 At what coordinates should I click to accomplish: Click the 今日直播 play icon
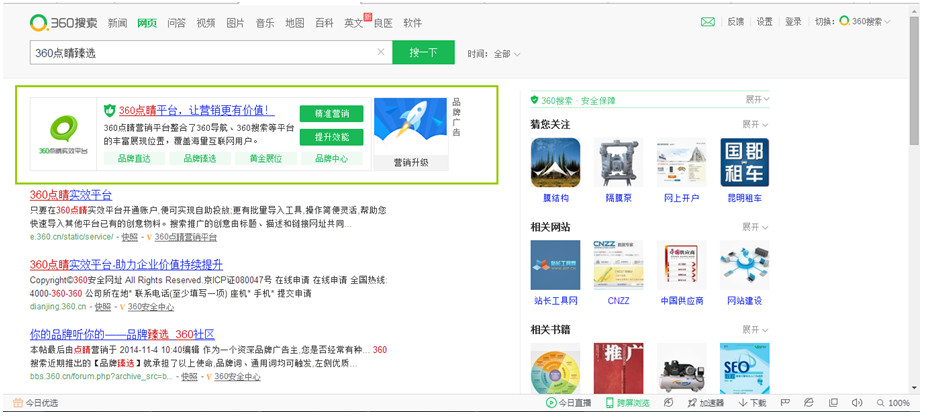(551, 403)
